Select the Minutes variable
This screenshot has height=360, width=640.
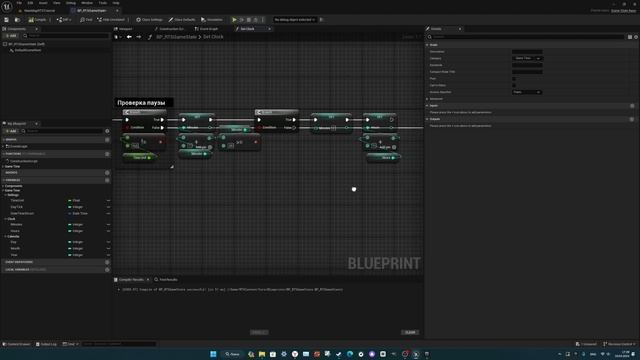point(16,224)
